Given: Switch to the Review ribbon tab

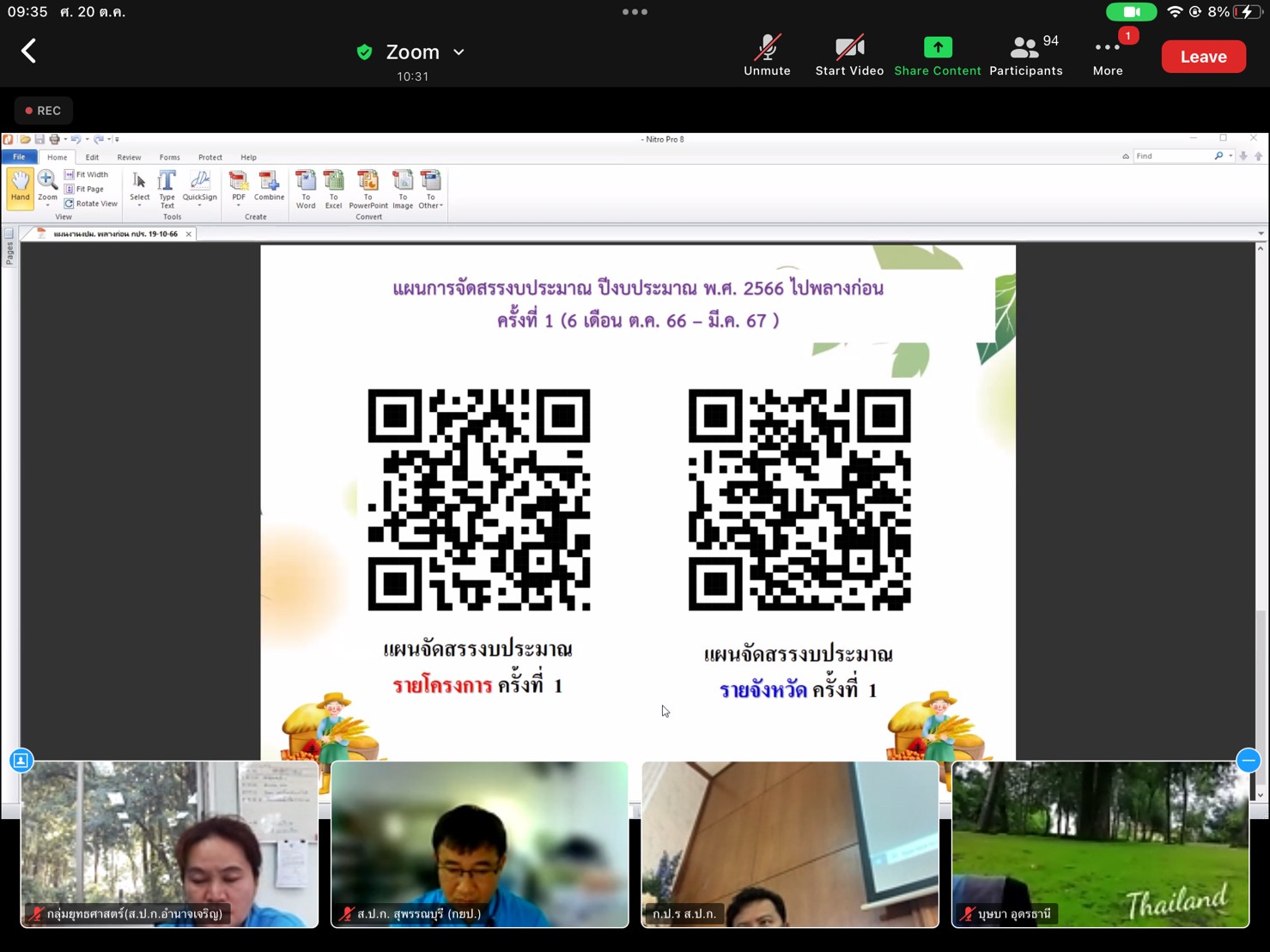Looking at the screenshot, I should [x=129, y=157].
